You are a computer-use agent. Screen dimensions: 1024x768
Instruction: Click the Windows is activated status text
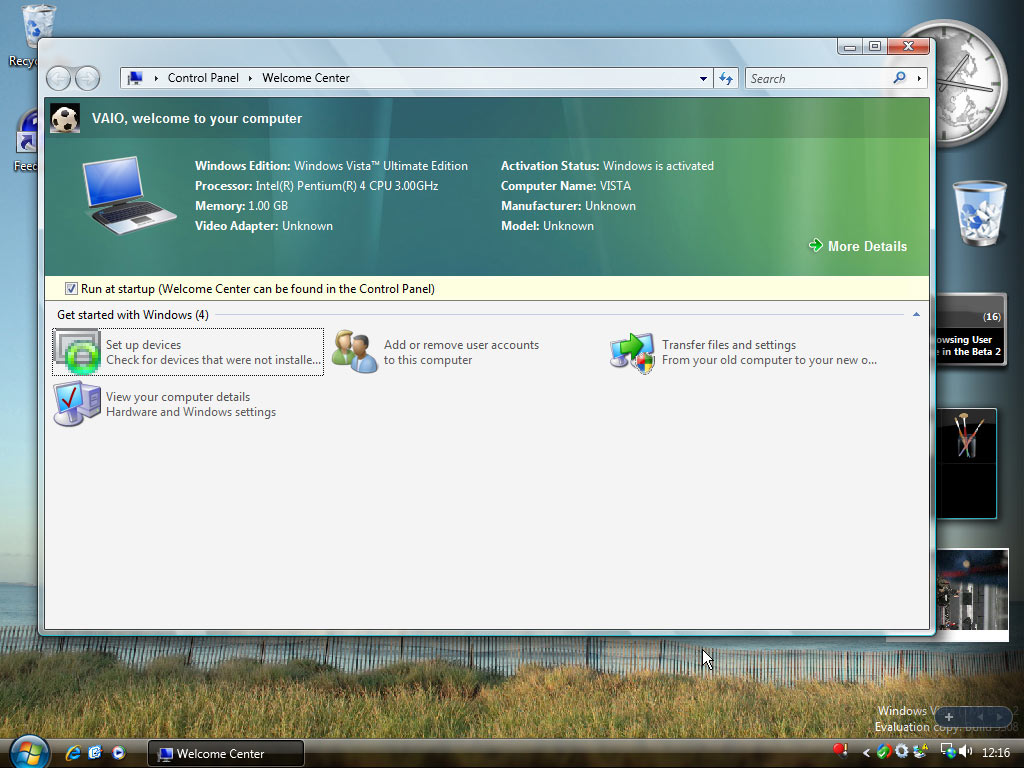[x=658, y=166]
